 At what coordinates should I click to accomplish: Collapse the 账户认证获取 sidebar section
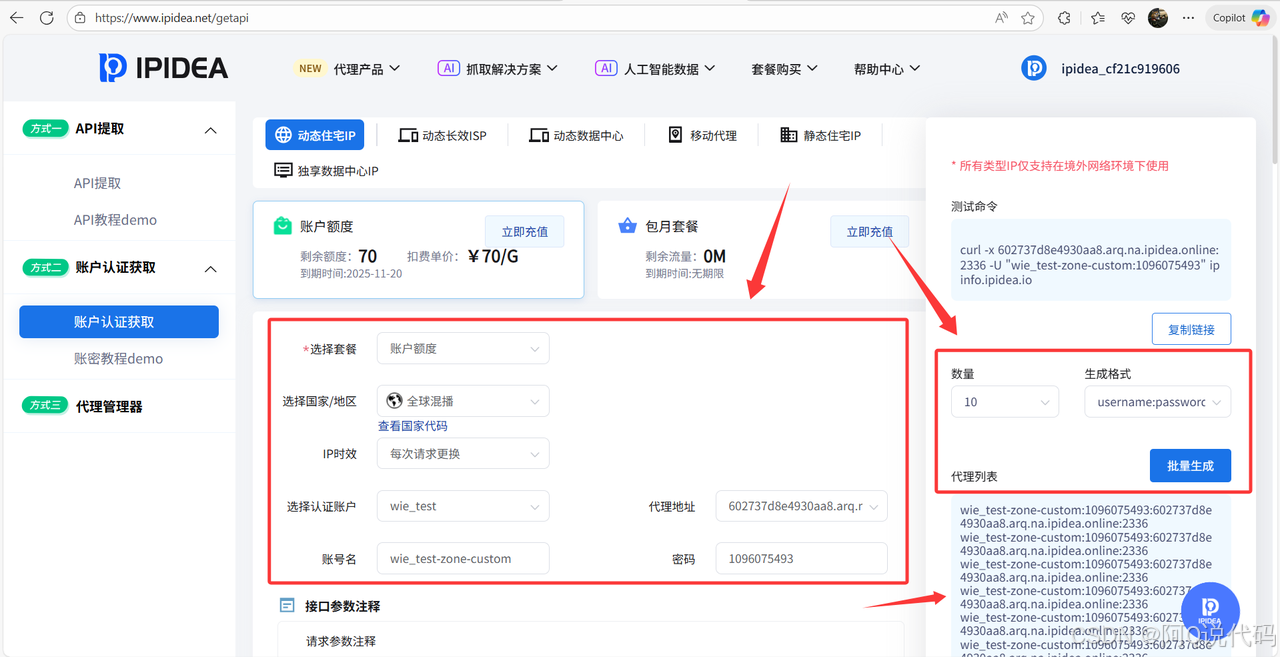(x=210, y=269)
